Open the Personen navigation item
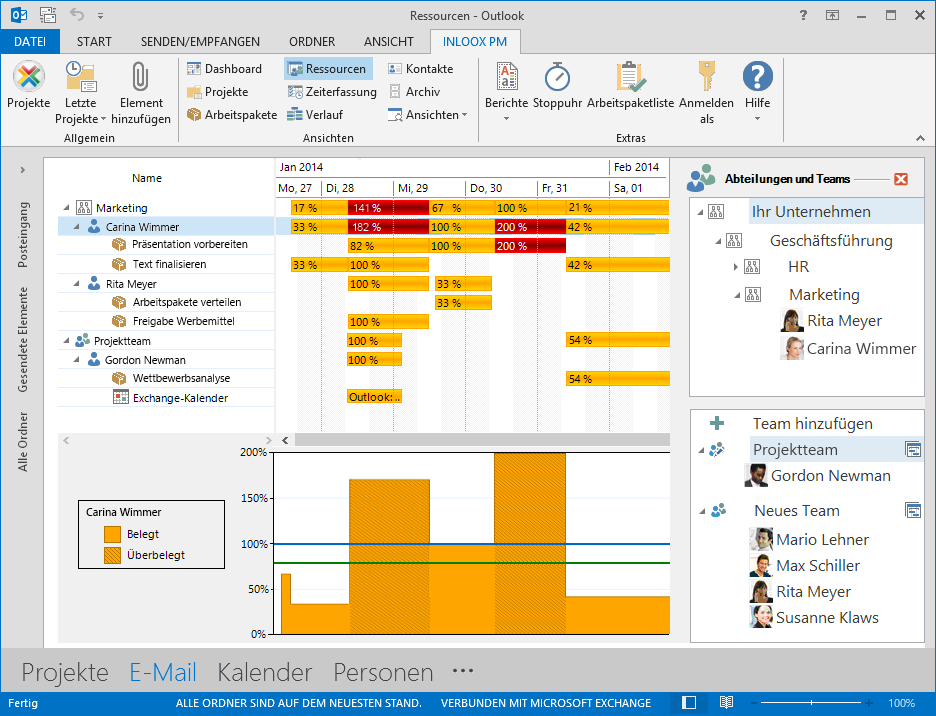 383,672
